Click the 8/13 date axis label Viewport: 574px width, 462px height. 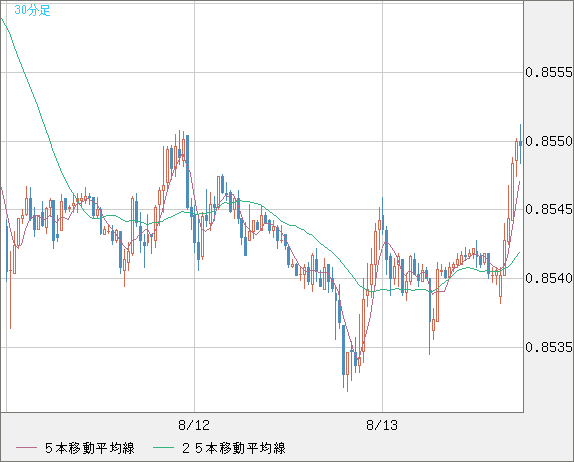(382, 425)
